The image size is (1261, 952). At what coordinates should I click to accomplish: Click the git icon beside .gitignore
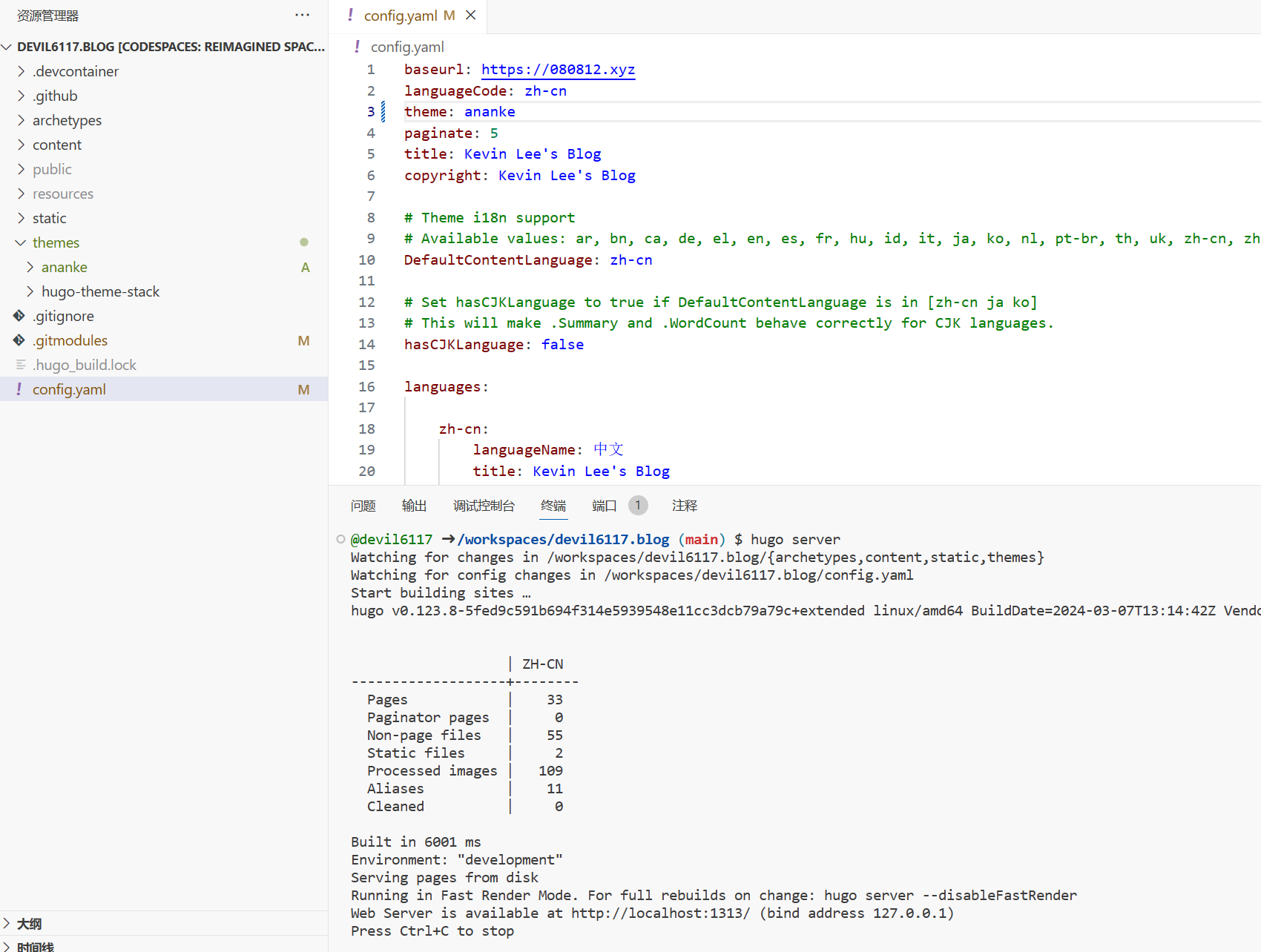coord(19,316)
